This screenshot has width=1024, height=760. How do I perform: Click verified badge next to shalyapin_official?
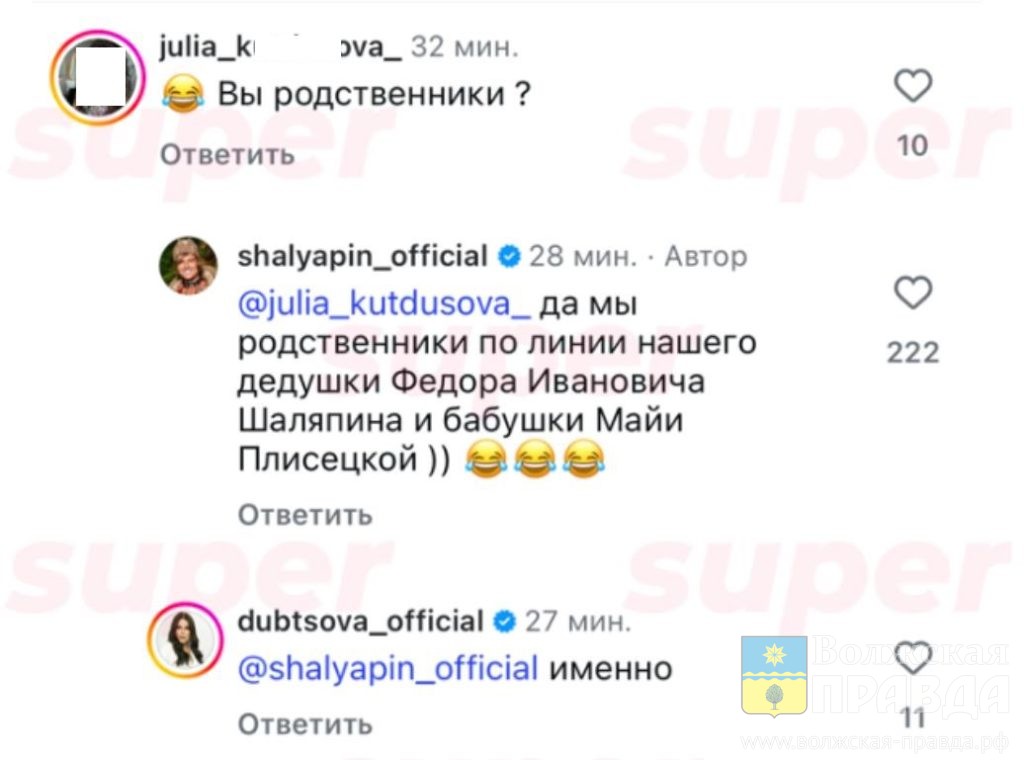(x=509, y=257)
